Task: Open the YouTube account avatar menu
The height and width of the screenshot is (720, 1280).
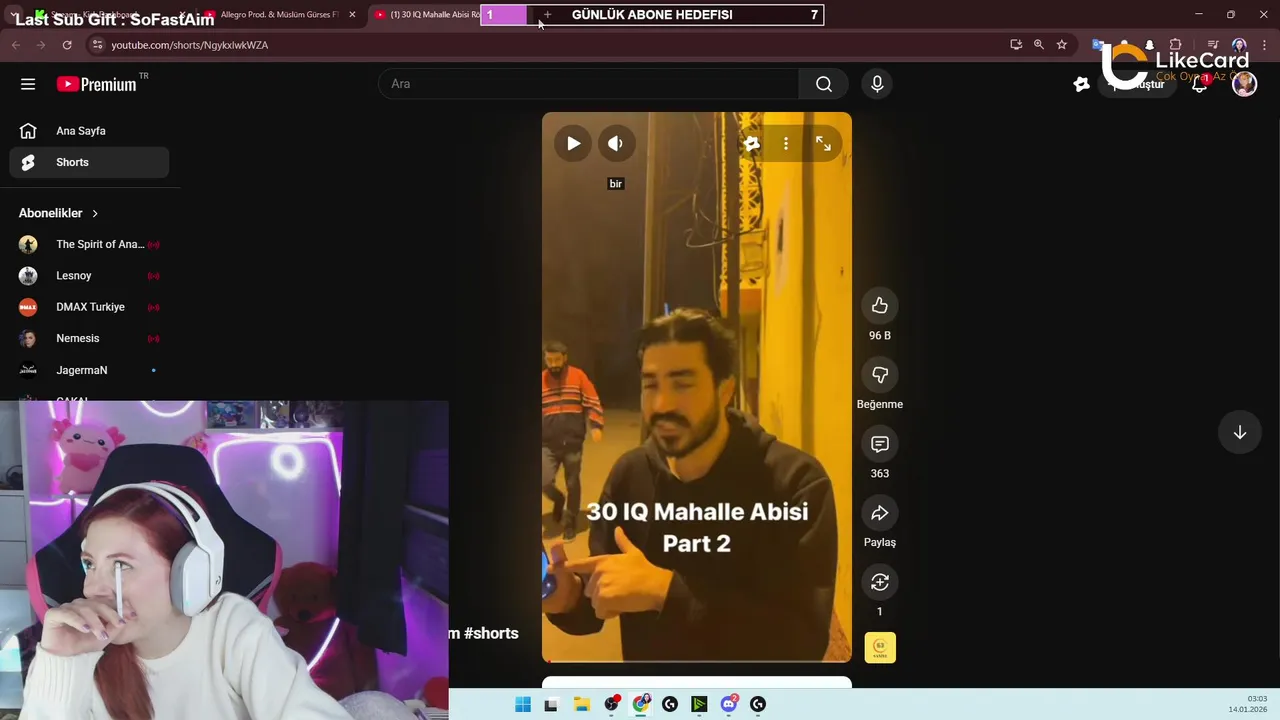Action: (1244, 84)
